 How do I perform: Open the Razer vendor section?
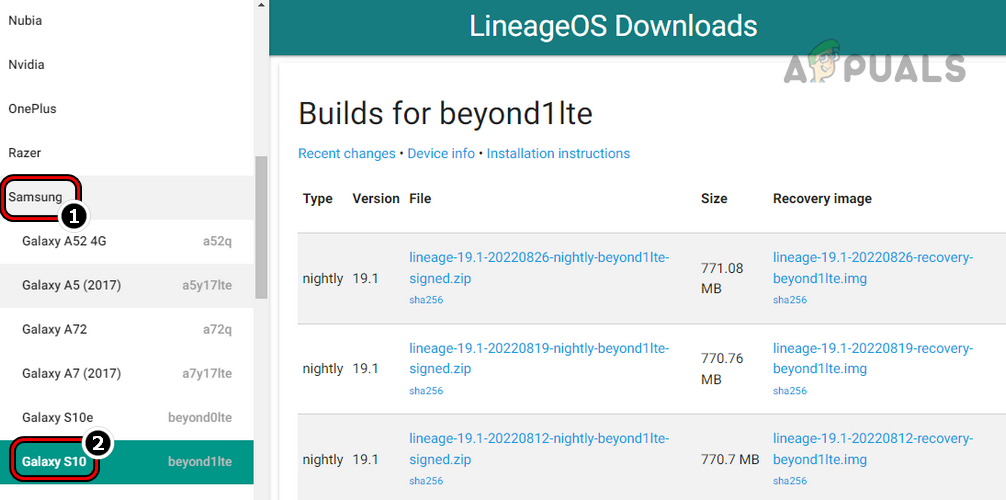tap(25, 153)
